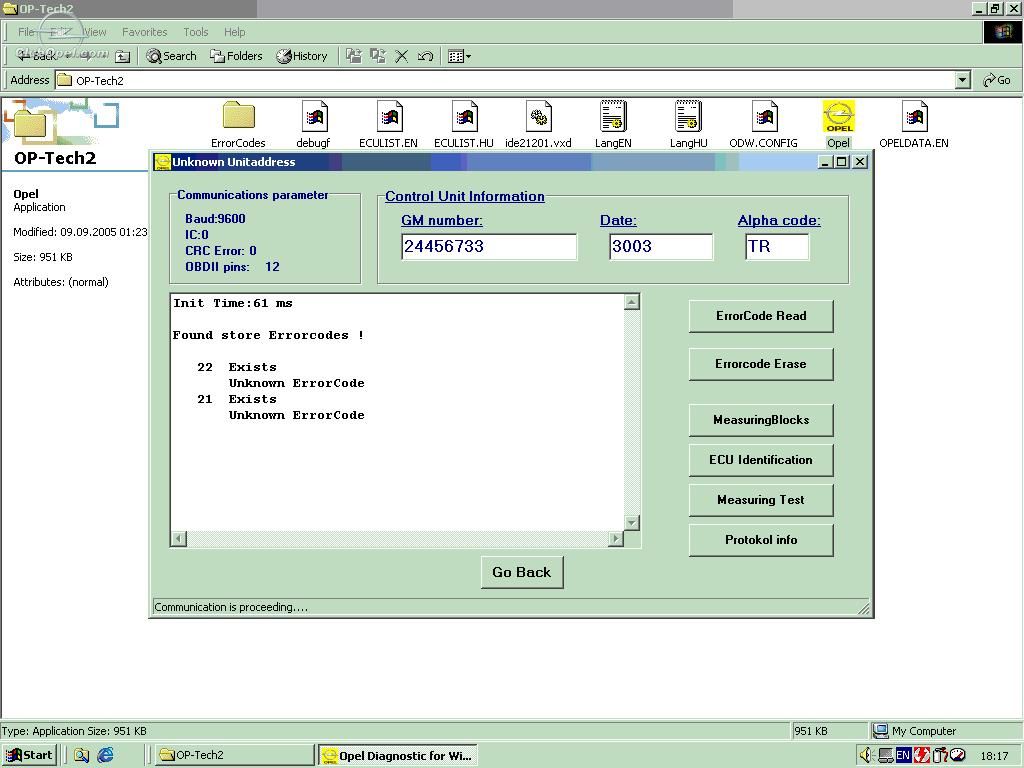This screenshot has height=768, width=1024.
Task: Expand the Address bar dropdown arrow
Action: (962, 80)
